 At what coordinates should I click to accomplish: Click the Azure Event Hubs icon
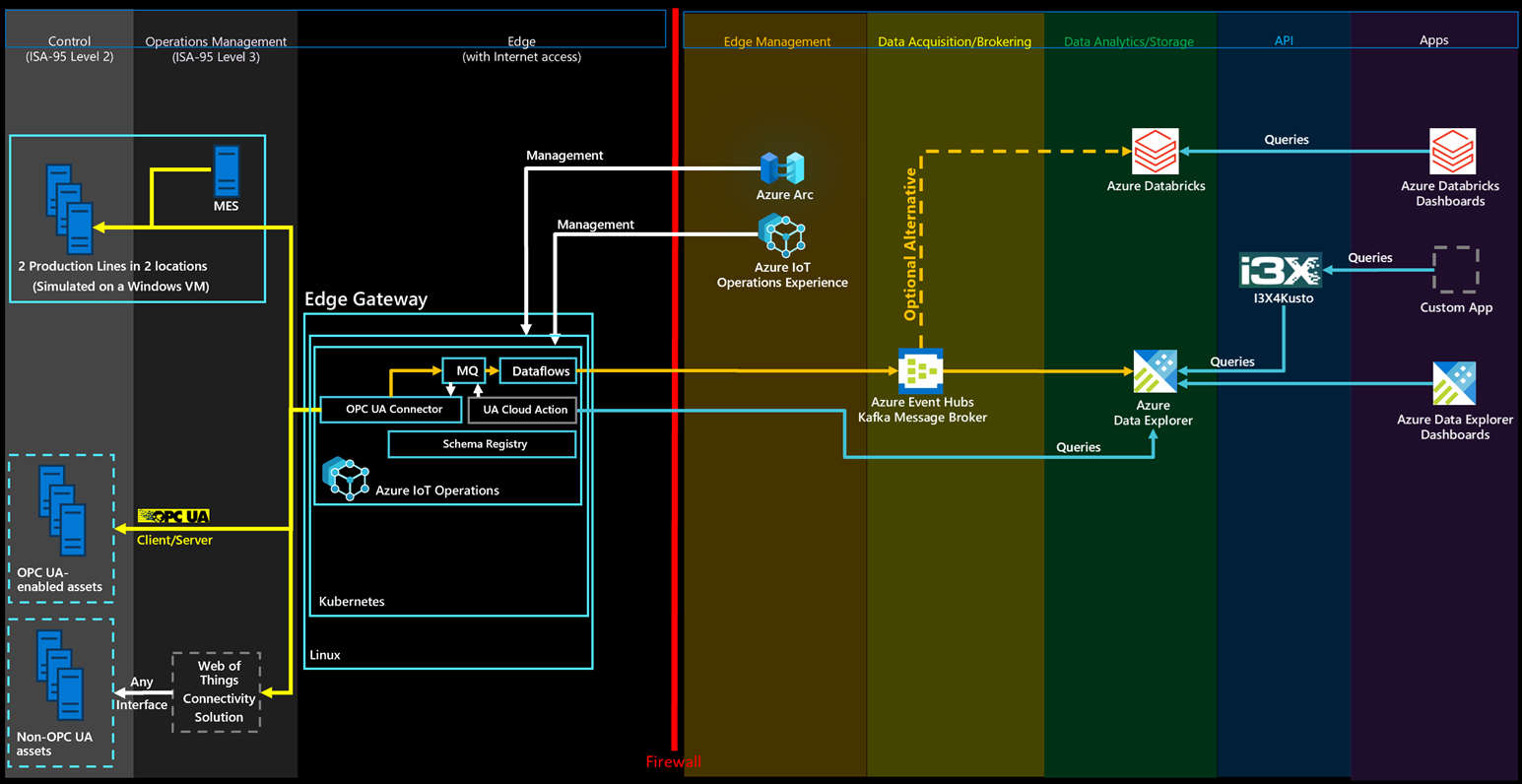(x=920, y=370)
